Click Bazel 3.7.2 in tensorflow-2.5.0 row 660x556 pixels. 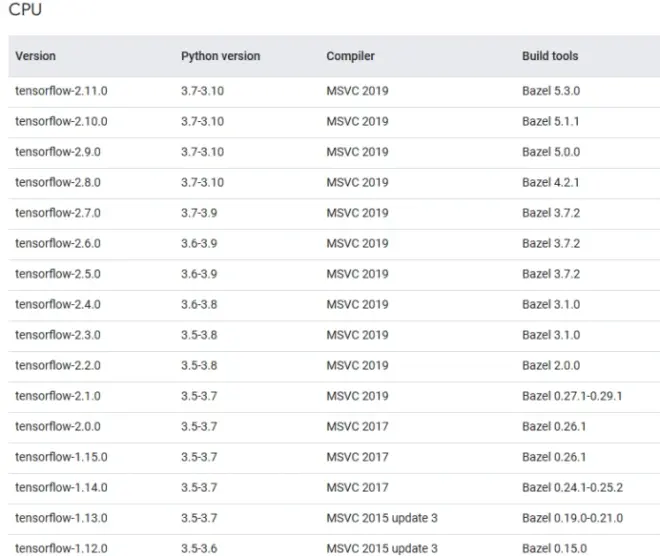551,274
